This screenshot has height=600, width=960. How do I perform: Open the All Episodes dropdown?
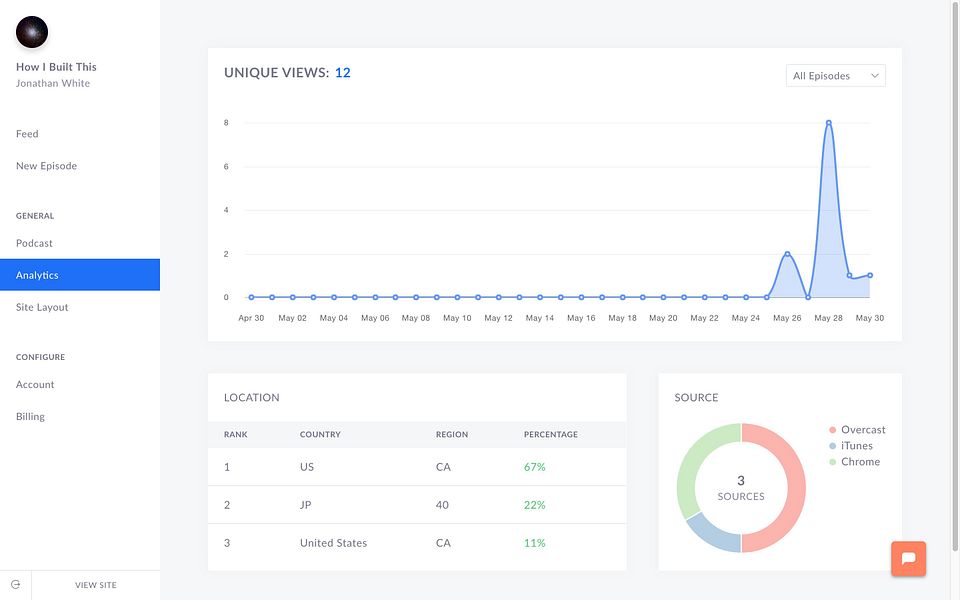835,75
